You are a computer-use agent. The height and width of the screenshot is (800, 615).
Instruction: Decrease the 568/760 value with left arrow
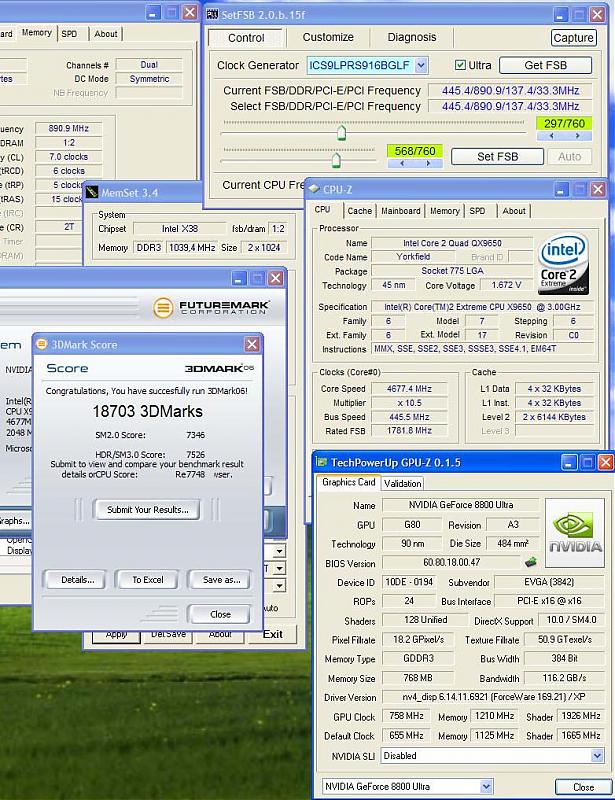click(x=402, y=163)
